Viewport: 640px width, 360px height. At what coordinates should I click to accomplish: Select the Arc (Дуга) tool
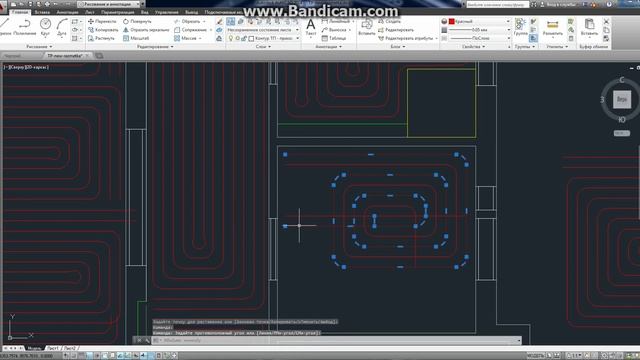tap(62, 27)
